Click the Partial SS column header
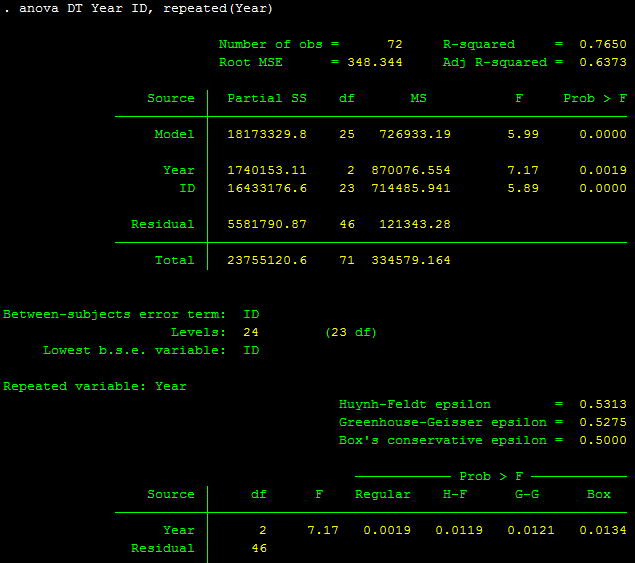The height and width of the screenshot is (563, 635). [267, 99]
